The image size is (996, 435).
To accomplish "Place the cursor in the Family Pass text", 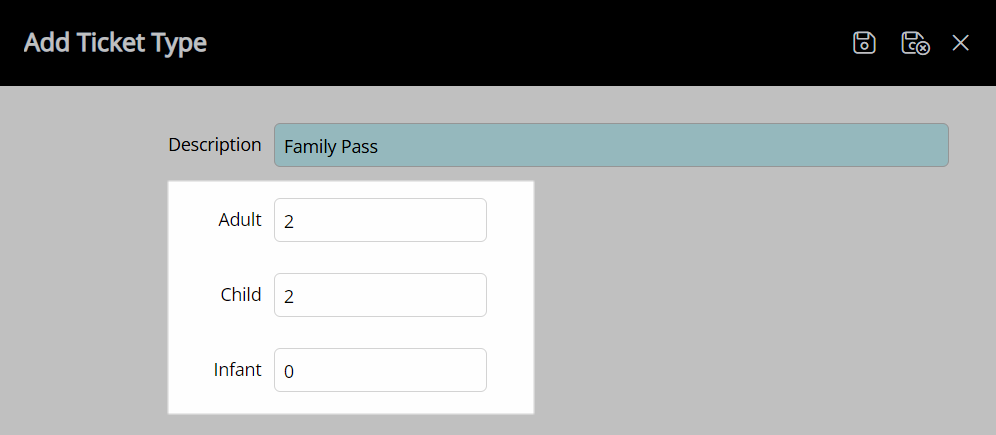I will 331,147.
